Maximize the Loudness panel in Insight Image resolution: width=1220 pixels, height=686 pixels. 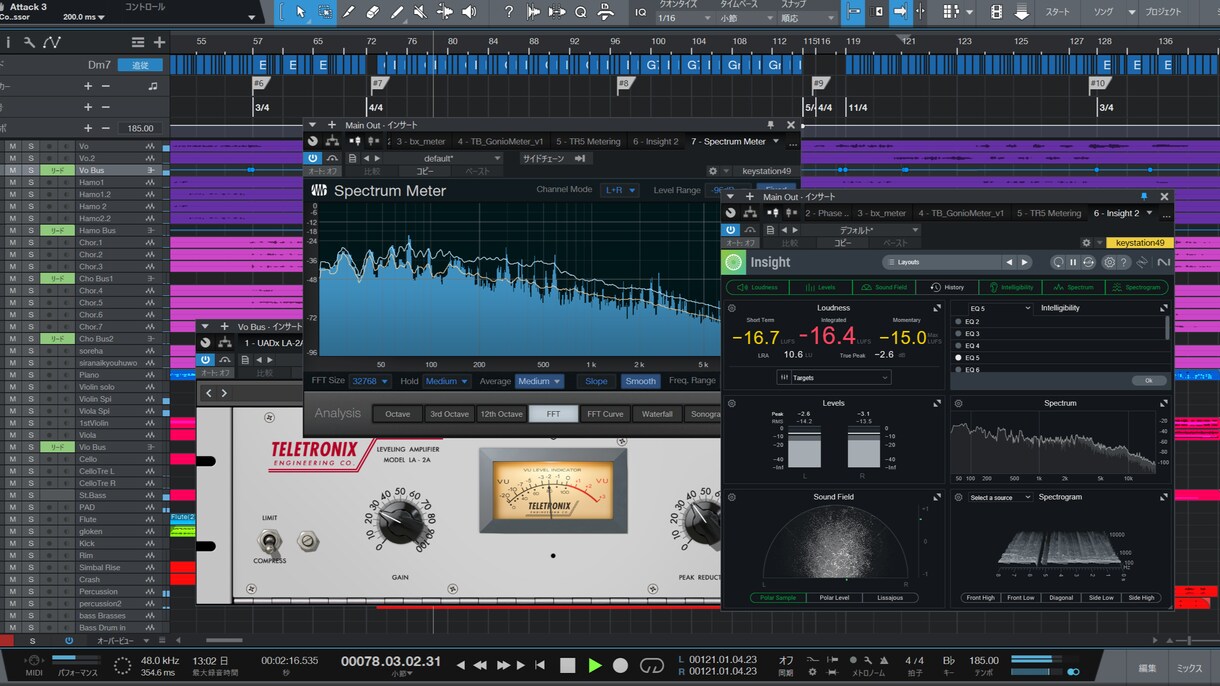click(x=937, y=308)
